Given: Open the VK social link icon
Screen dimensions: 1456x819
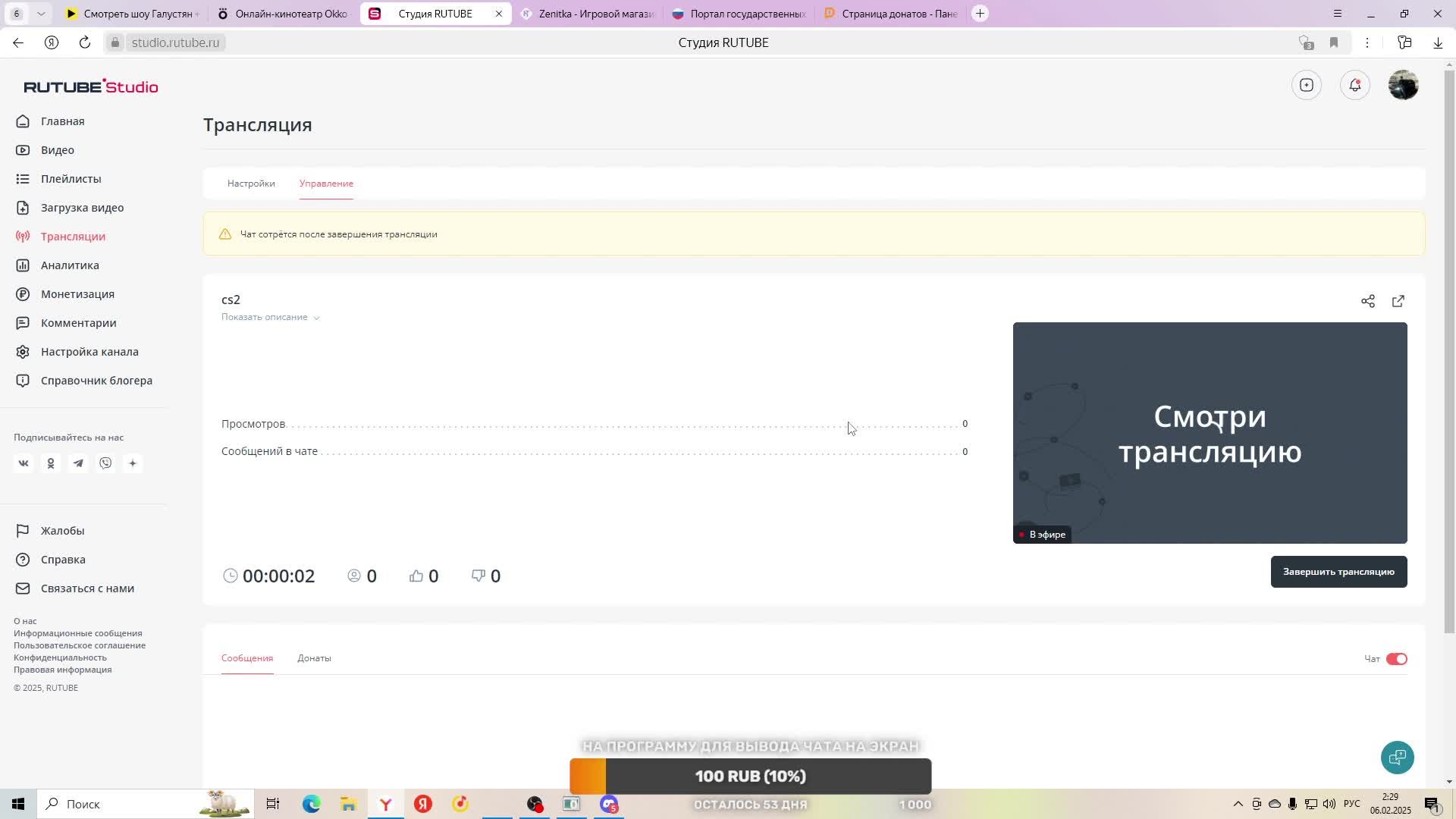Looking at the screenshot, I should pyautogui.click(x=24, y=463).
